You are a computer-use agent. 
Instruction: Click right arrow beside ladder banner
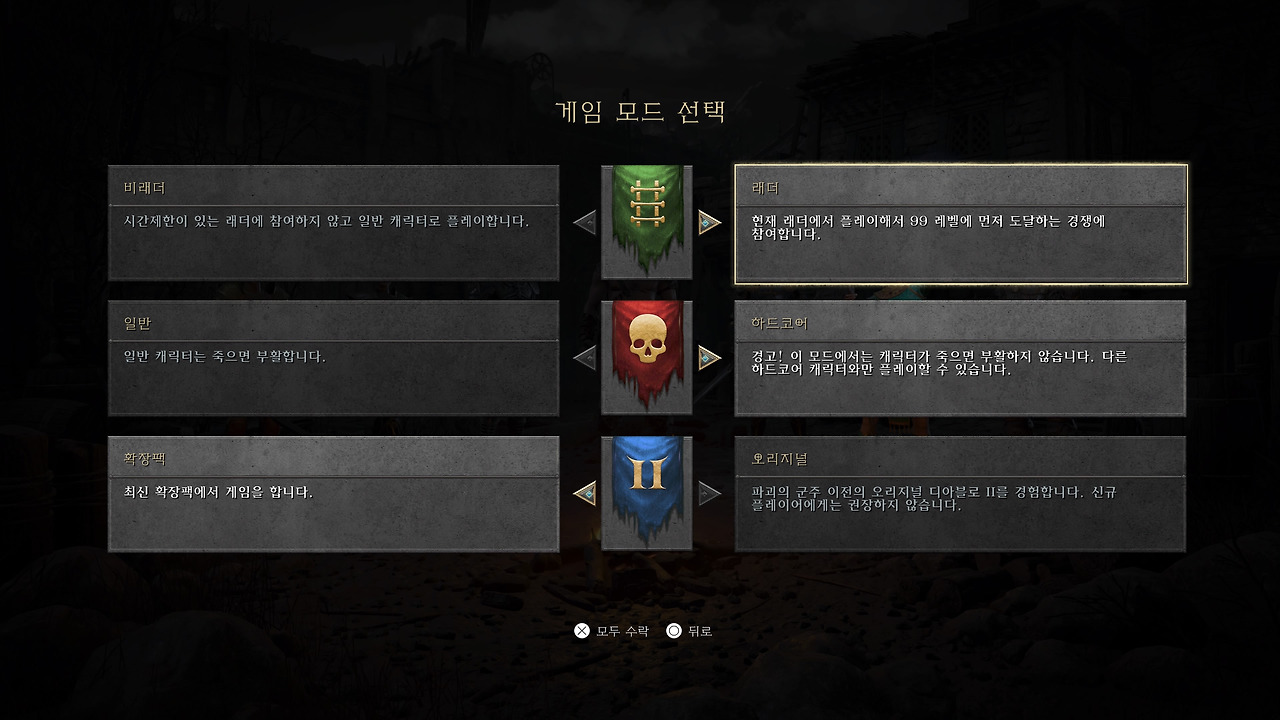pyautogui.click(x=710, y=222)
